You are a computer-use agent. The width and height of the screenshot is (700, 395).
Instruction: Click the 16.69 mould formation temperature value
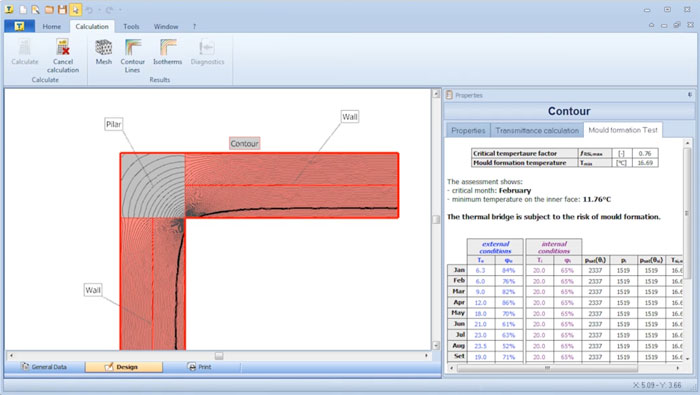tap(645, 163)
